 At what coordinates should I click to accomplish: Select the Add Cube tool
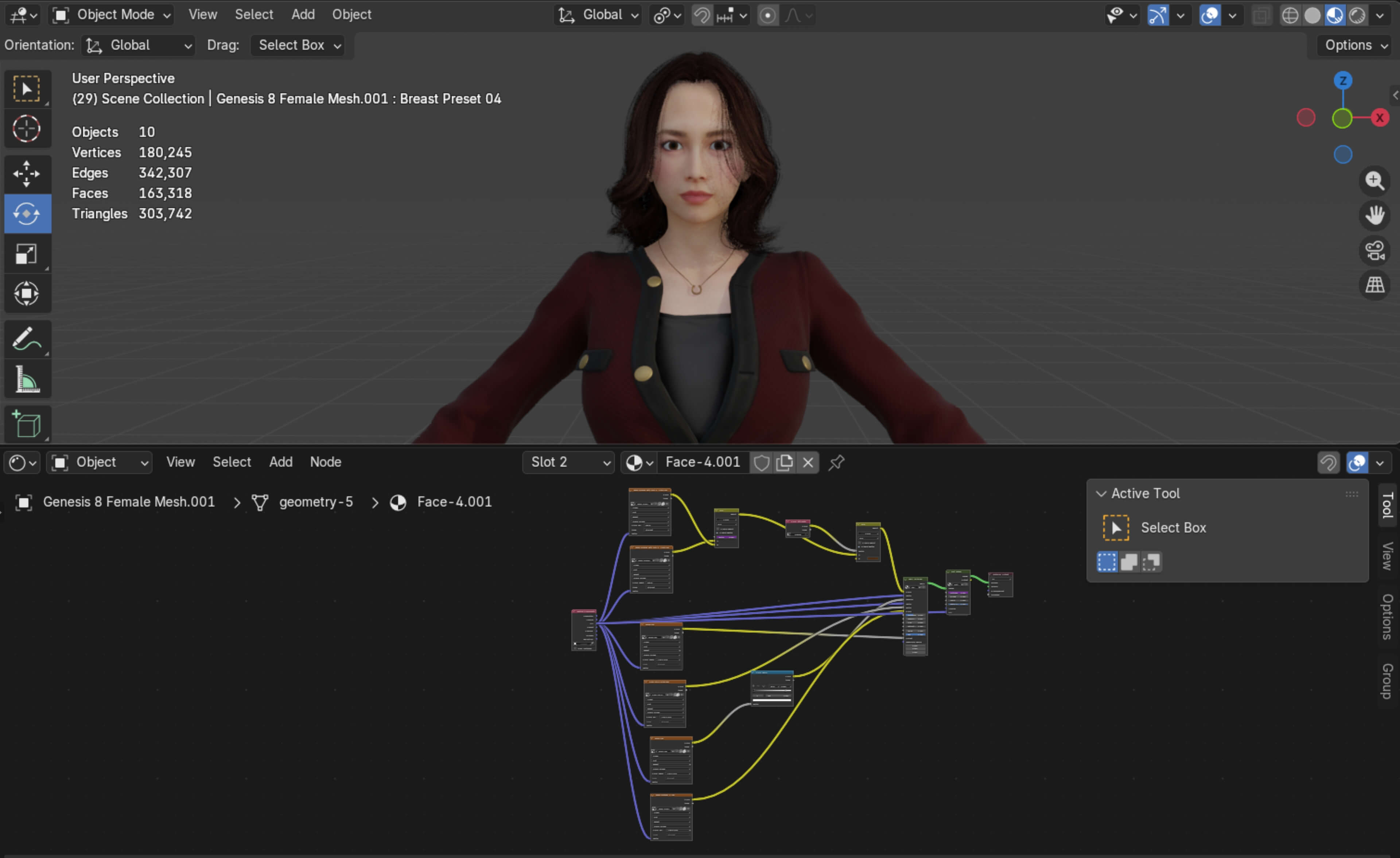[x=27, y=424]
